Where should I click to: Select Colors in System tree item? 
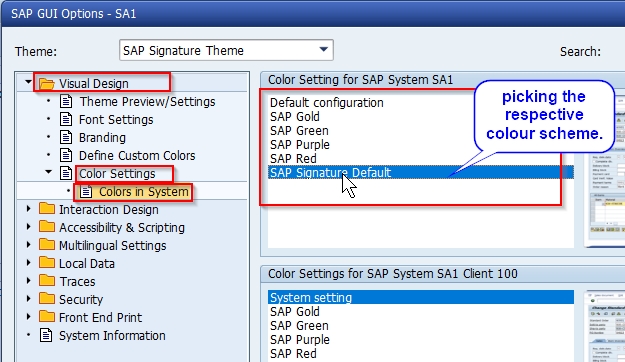coord(143,192)
